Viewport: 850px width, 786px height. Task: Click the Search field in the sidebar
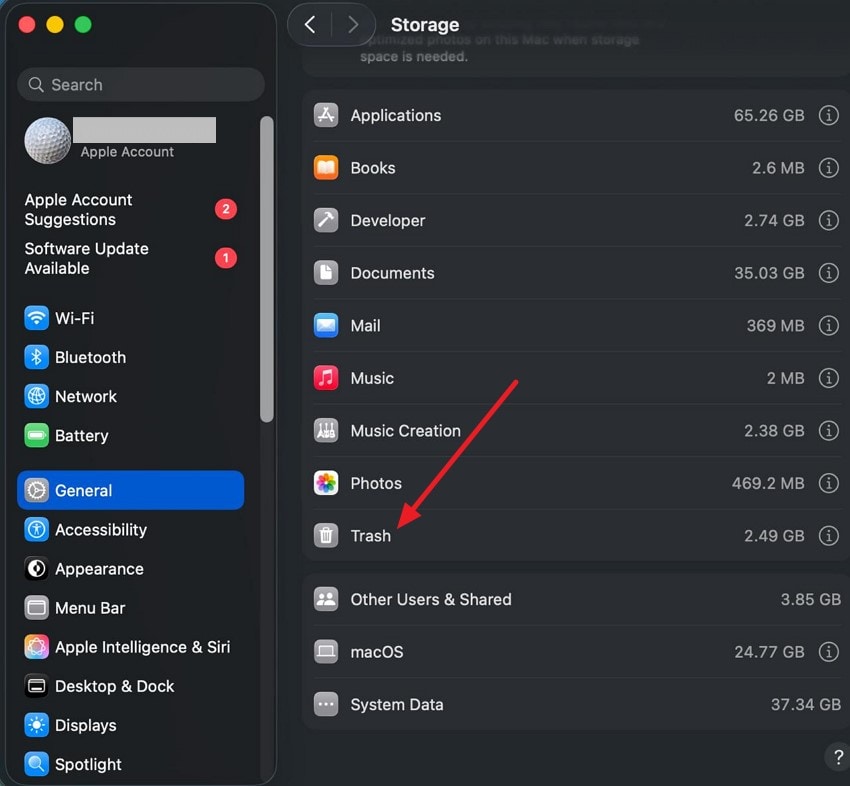coord(140,84)
